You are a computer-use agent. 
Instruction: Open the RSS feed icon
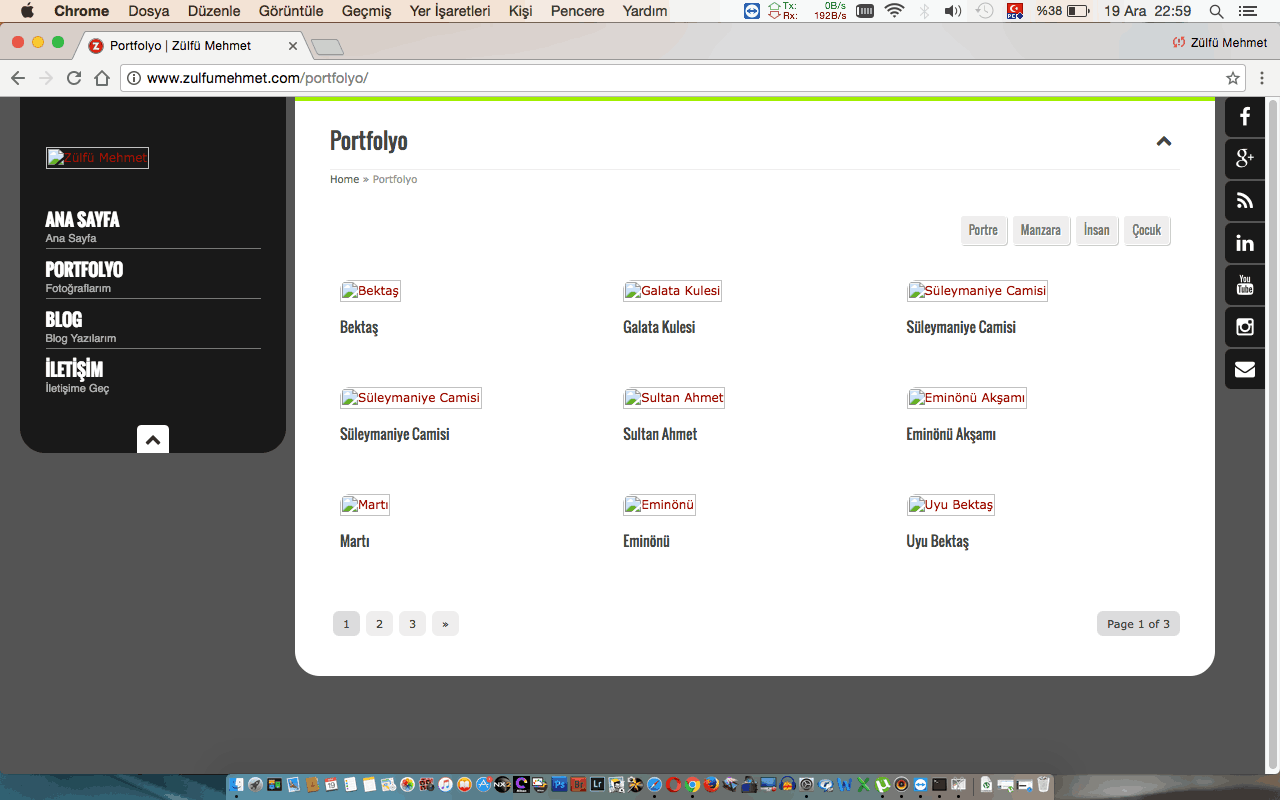click(x=1245, y=201)
